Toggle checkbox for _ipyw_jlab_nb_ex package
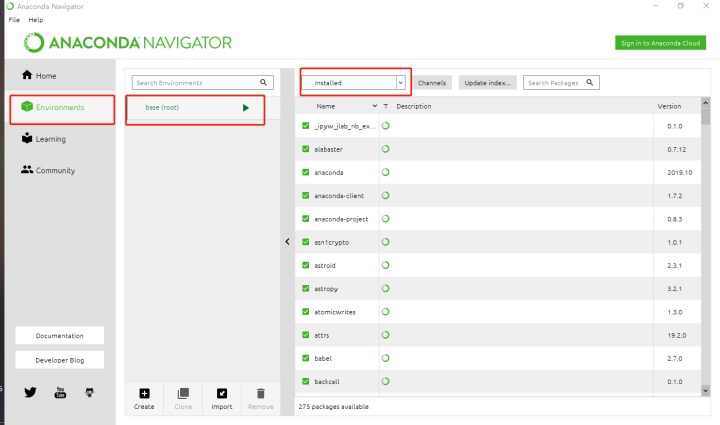 click(x=306, y=125)
